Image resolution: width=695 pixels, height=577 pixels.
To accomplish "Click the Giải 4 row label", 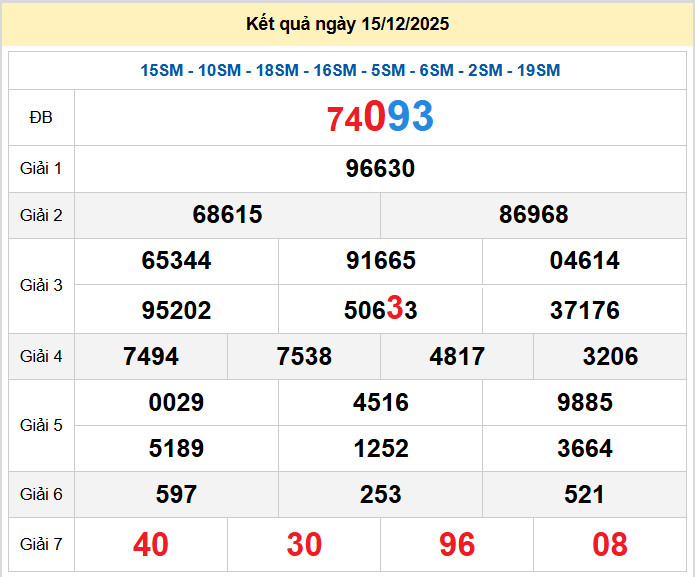I will 41,356.
